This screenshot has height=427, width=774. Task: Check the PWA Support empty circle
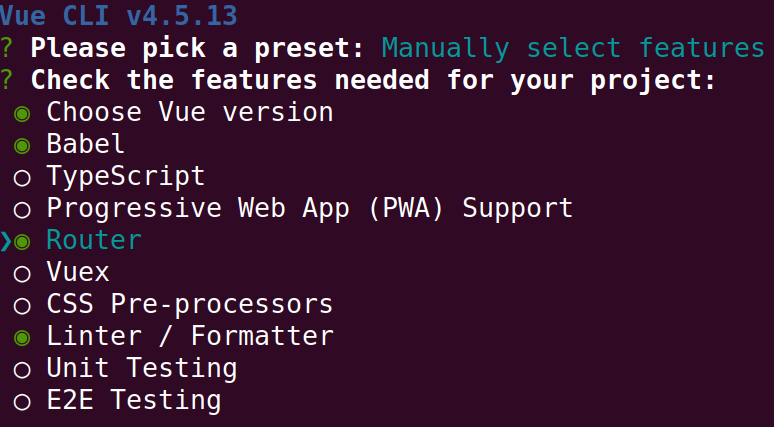pyautogui.click(x=22, y=210)
